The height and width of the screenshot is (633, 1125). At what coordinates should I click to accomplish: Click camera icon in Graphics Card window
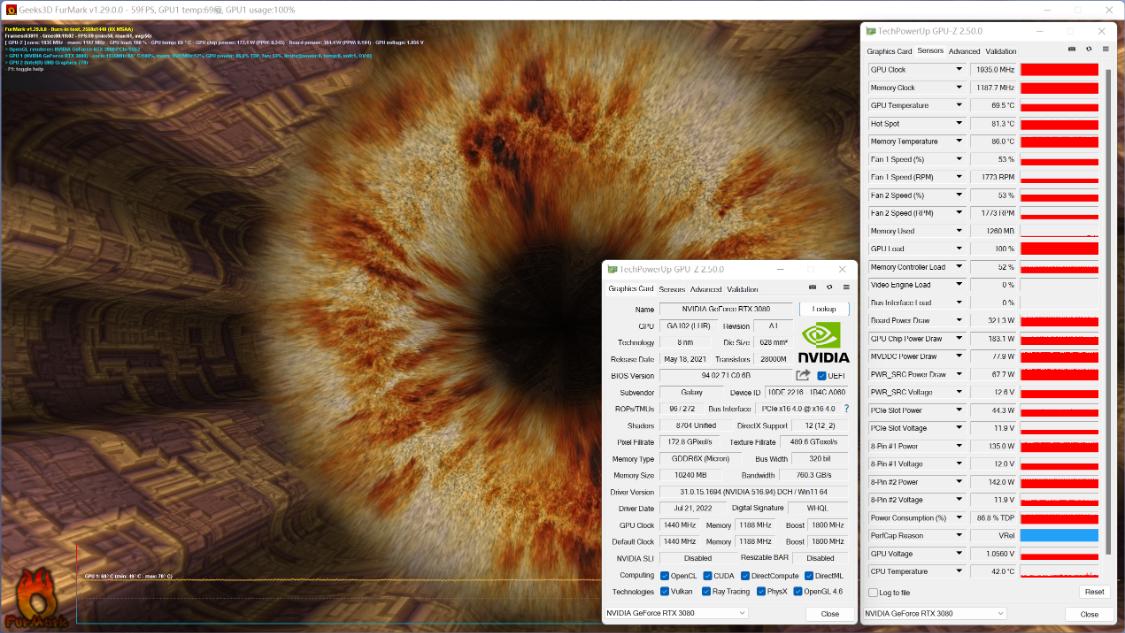click(x=813, y=288)
